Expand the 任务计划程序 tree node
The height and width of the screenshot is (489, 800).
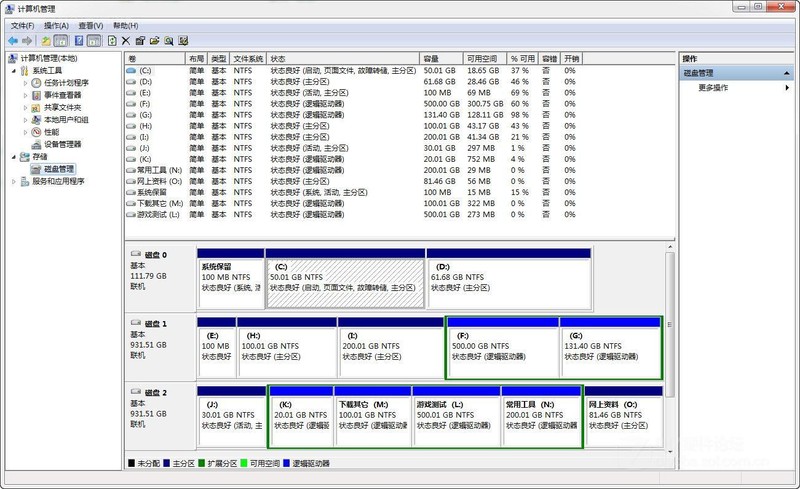coord(25,83)
